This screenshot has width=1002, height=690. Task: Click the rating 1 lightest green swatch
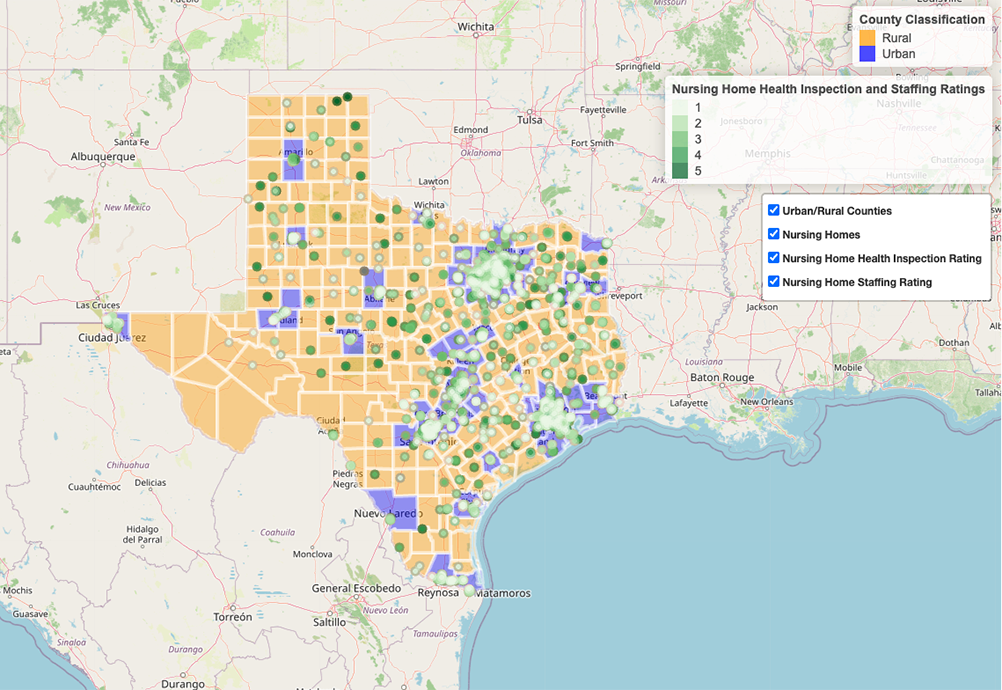(x=680, y=107)
